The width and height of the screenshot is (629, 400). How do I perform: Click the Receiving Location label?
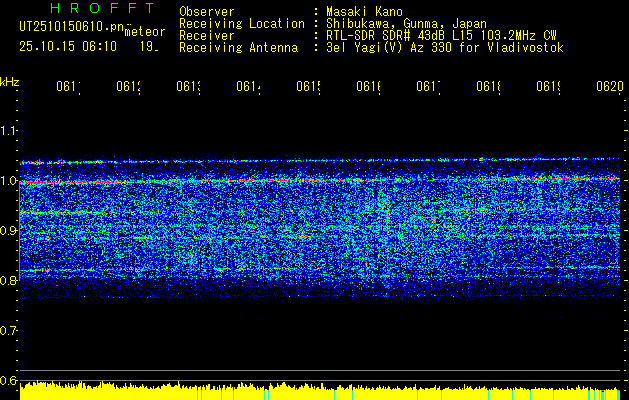click(242, 24)
